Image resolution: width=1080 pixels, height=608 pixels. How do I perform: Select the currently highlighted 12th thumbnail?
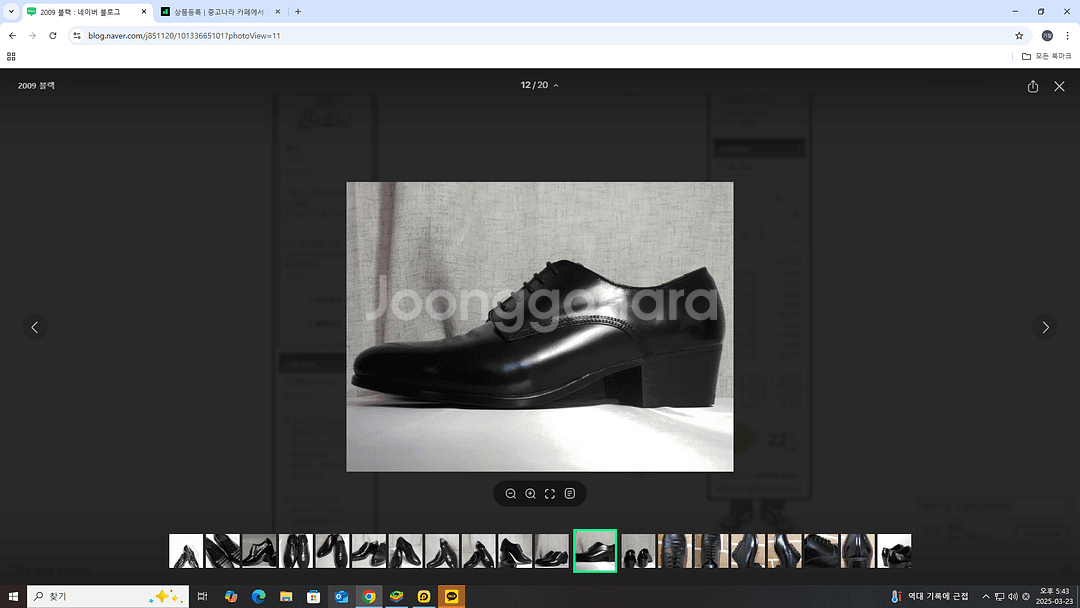595,551
